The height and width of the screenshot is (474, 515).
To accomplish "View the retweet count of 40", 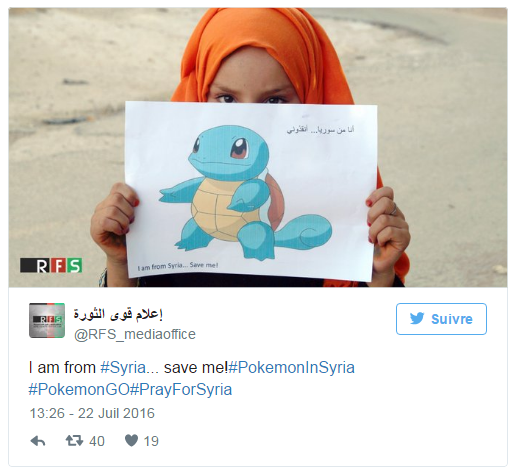I will (x=97, y=441).
